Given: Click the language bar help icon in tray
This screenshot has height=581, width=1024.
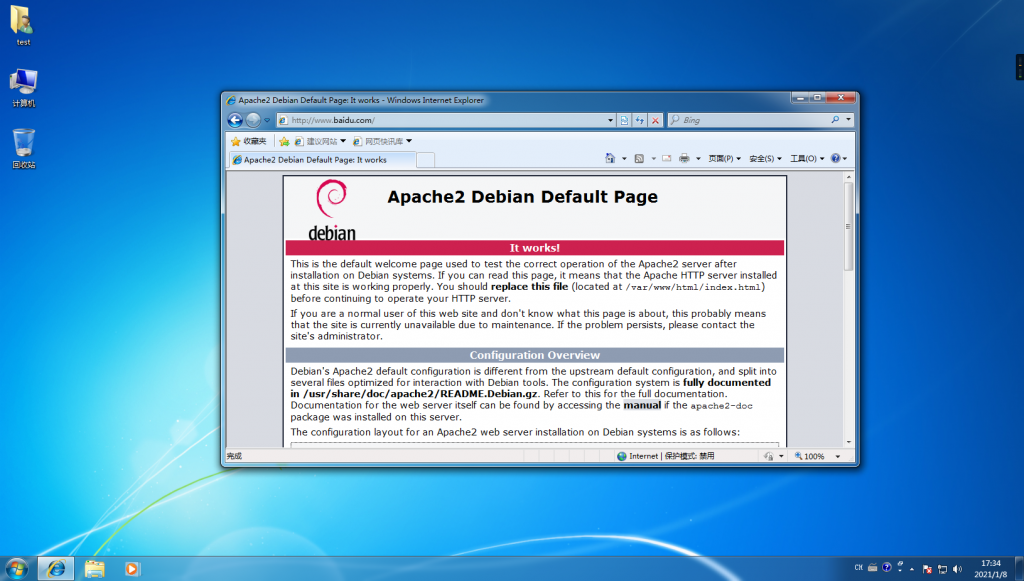Looking at the screenshot, I should pos(886,567).
